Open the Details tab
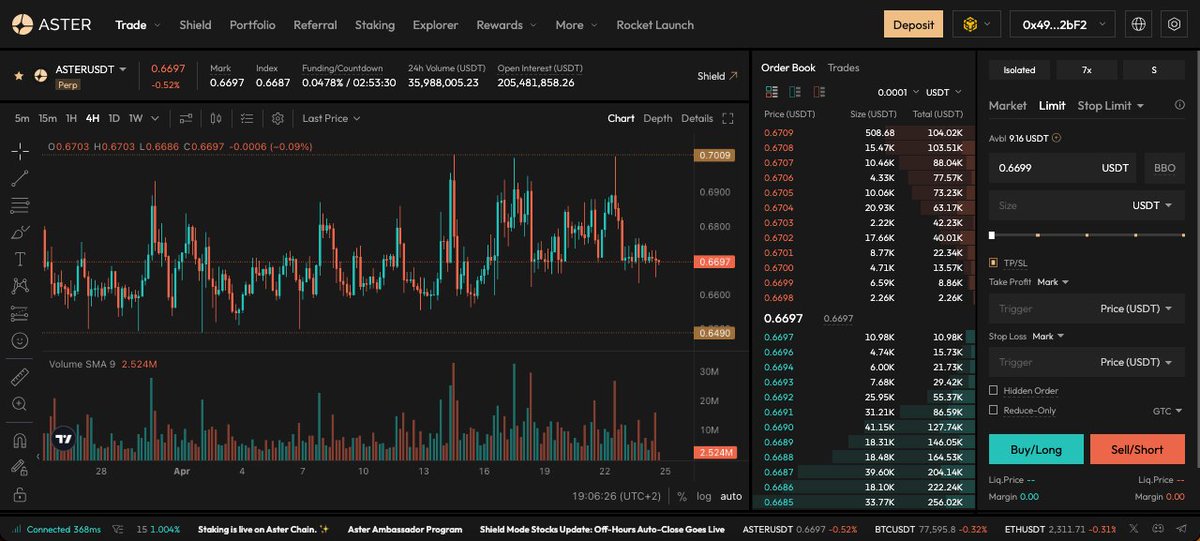 pyautogui.click(x=697, y=118)
